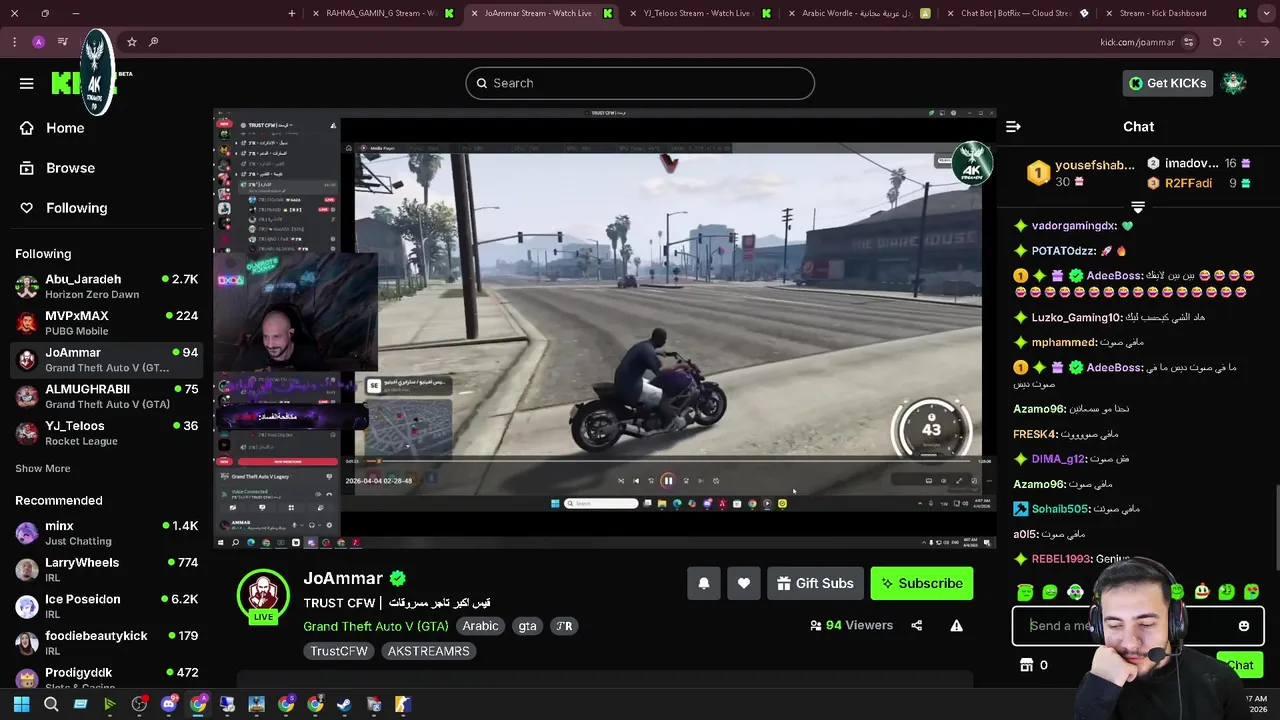
Task: Expand the chat leaderboard chevron
Action: [1138, 208]
